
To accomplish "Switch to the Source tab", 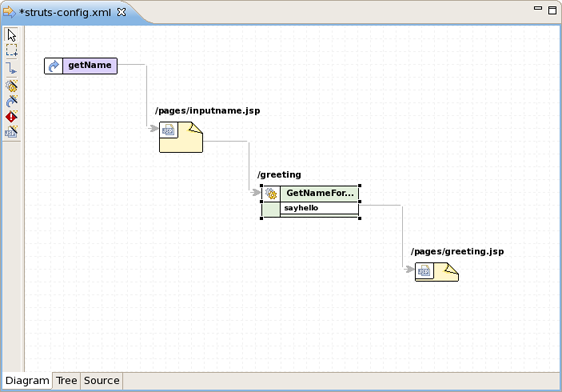I will click(x=101, y=381).
